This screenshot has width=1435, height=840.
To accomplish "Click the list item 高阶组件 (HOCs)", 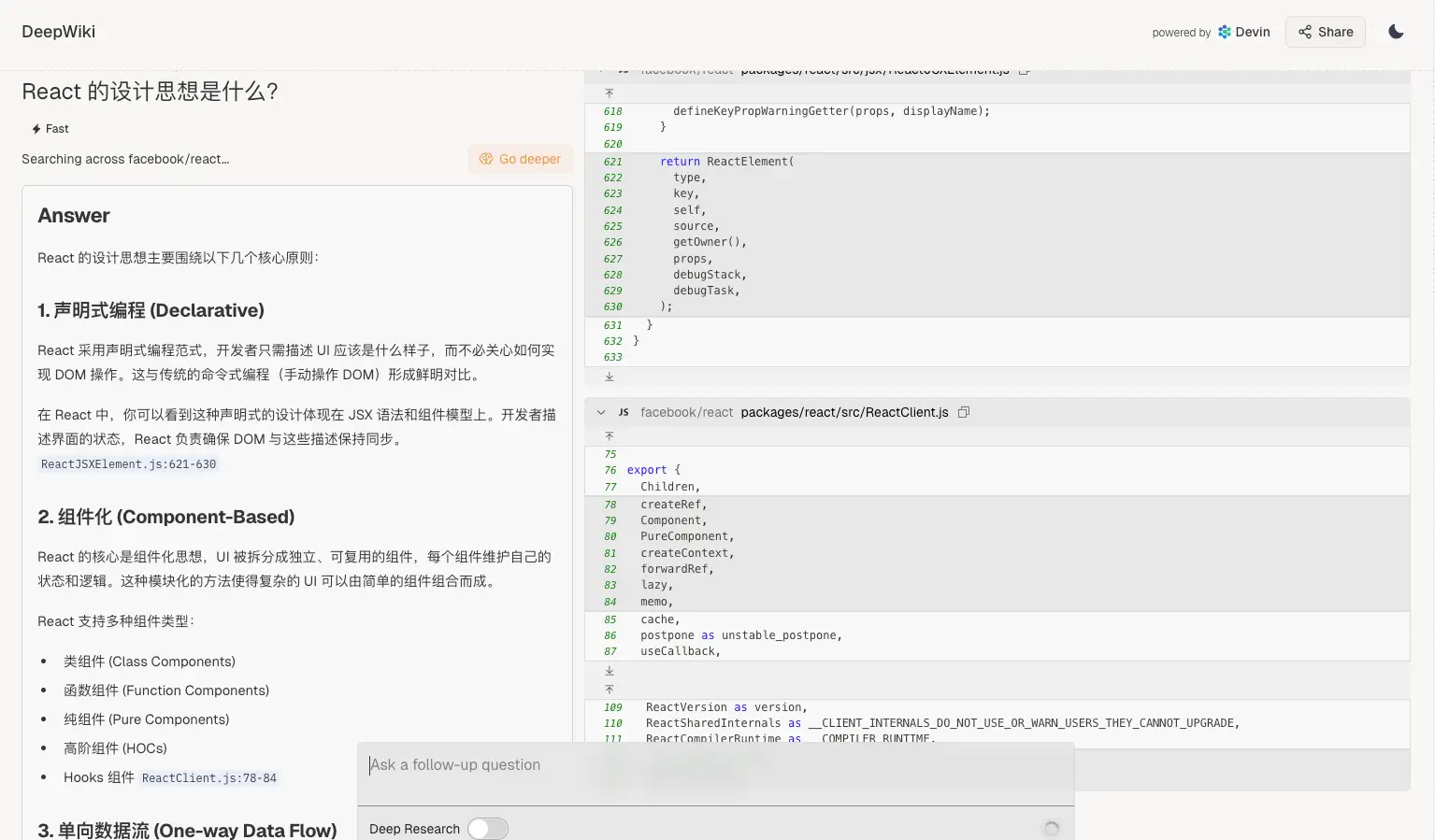I will click(x=115, y=748).
